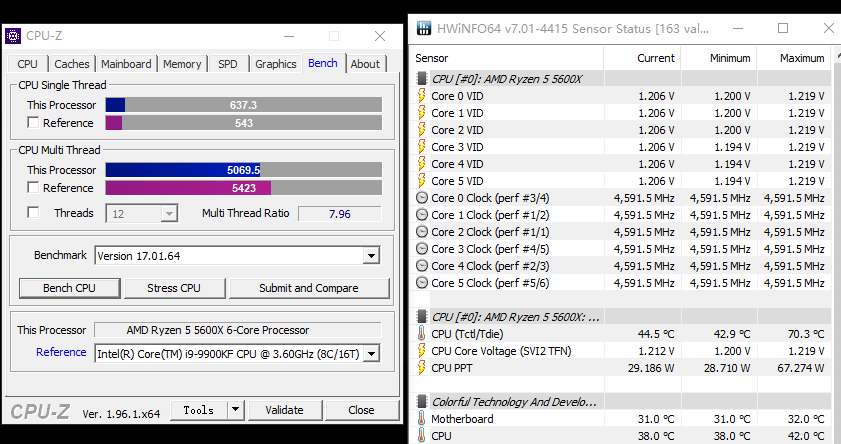Click the Validate button

click(x=284, y=410)
